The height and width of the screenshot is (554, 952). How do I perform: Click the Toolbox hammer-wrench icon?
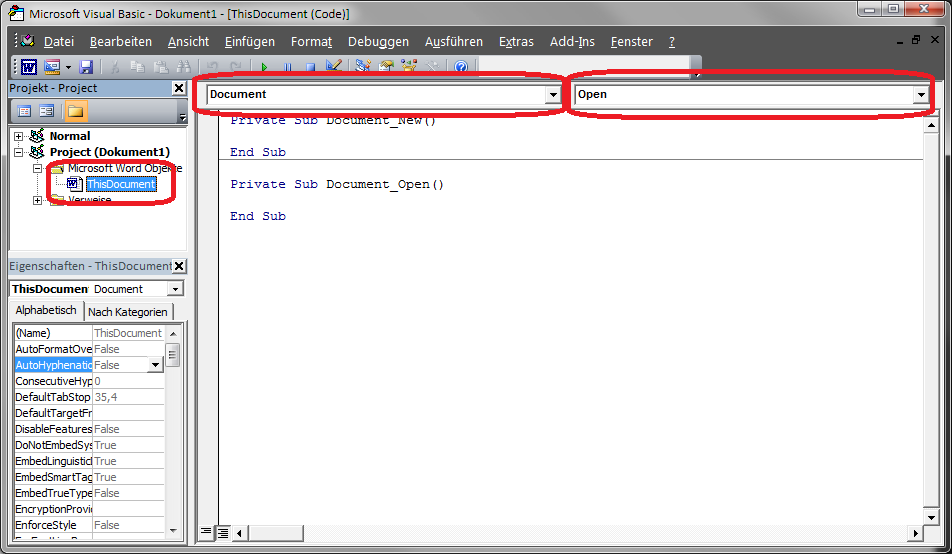click(x=432, y=66)
